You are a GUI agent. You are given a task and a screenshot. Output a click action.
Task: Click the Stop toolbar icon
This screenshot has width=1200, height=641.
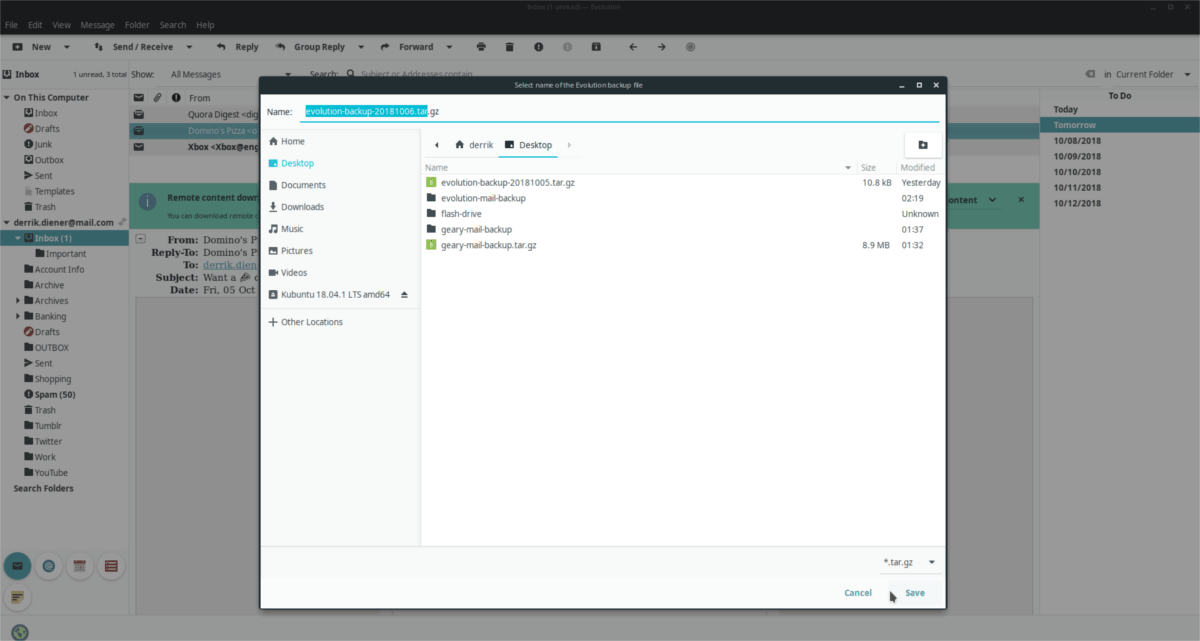click(x=691, y=47)
